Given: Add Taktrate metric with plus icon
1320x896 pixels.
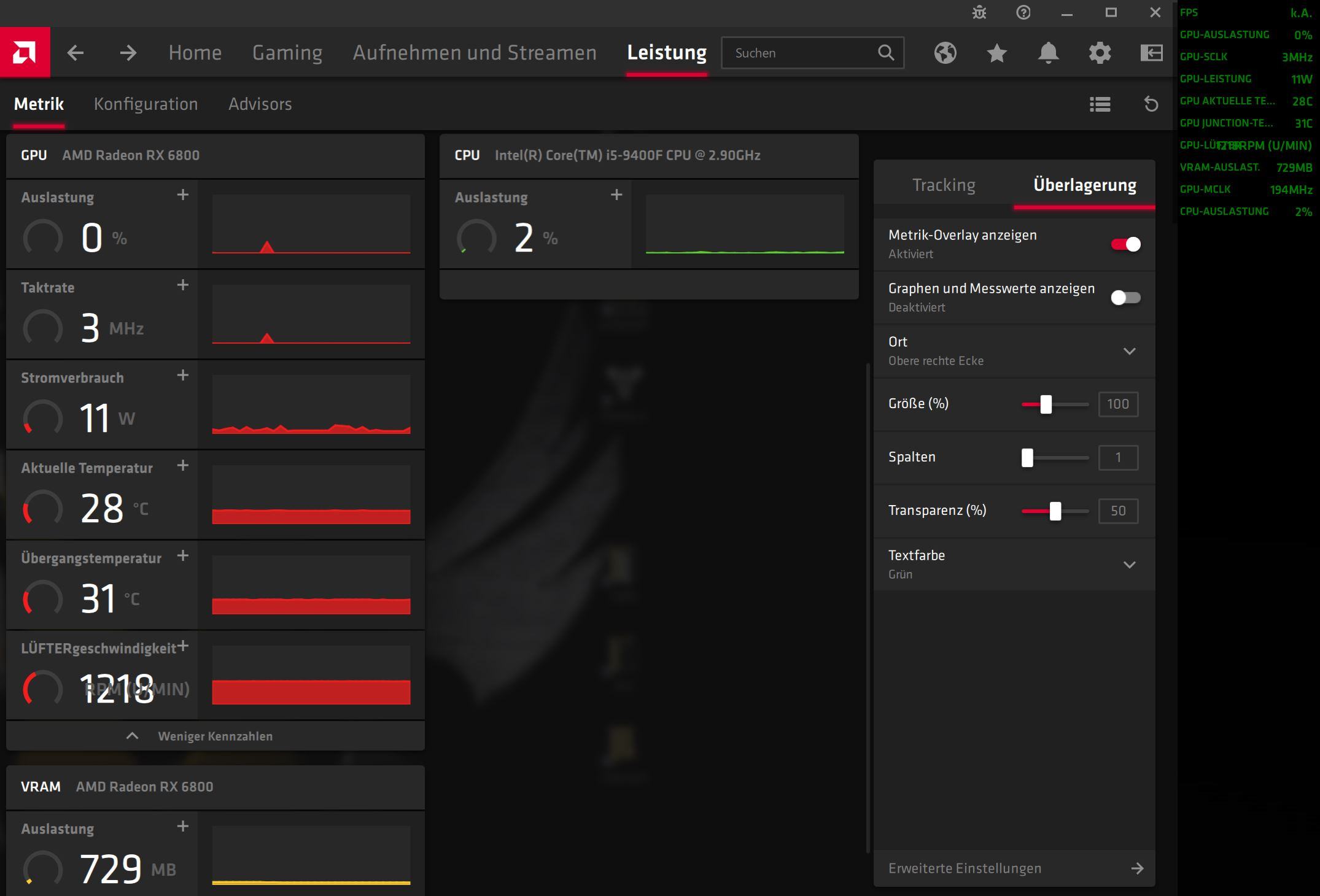Looking at the screenshot, I should [183, 285].
